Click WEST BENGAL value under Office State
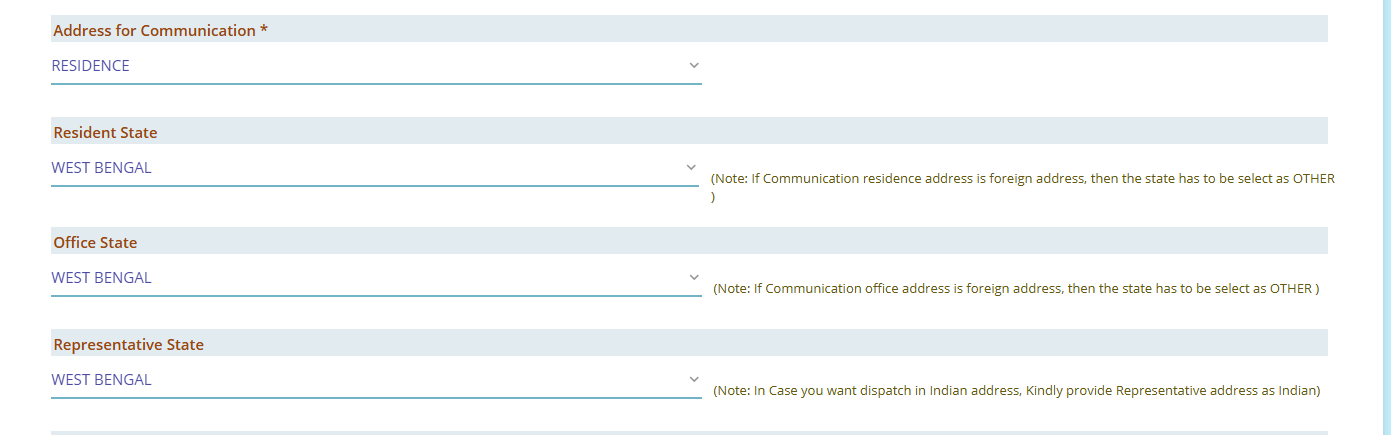Viewport: 1391px width, 435px height. (102, 278)
